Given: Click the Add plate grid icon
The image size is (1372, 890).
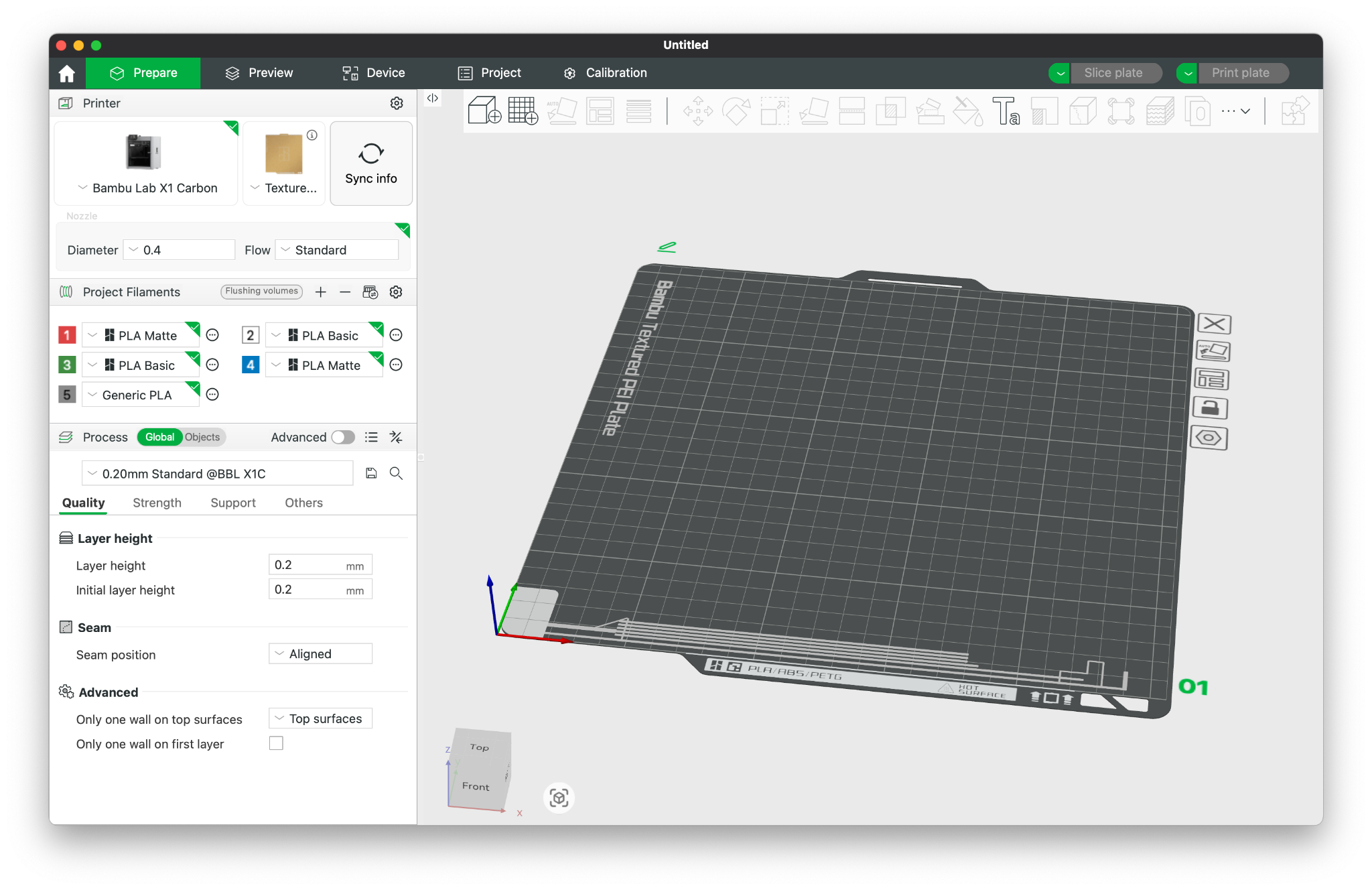Looking at the screenshot, I should click(x=523, y=111).
